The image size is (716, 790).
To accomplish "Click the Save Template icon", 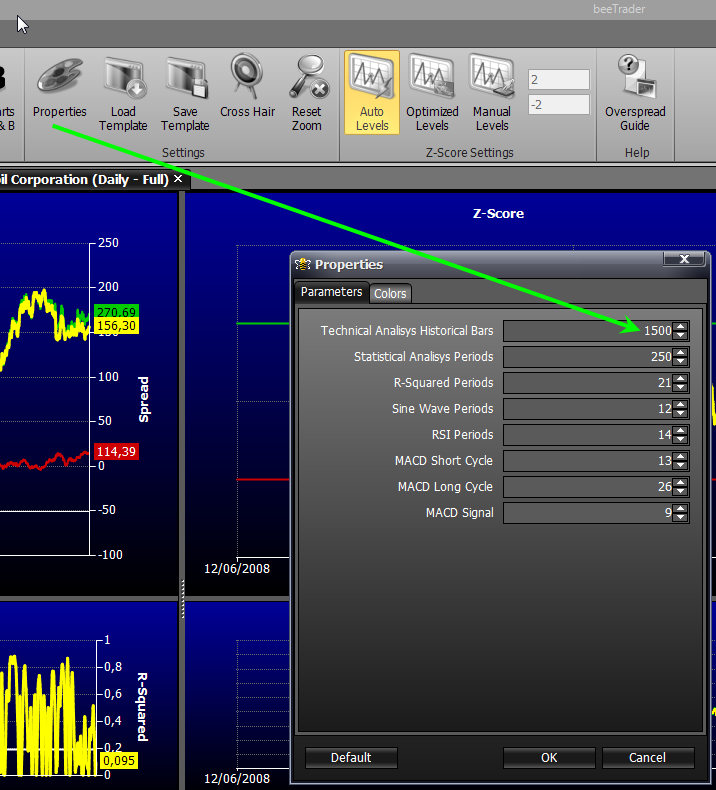I will 185,78.
